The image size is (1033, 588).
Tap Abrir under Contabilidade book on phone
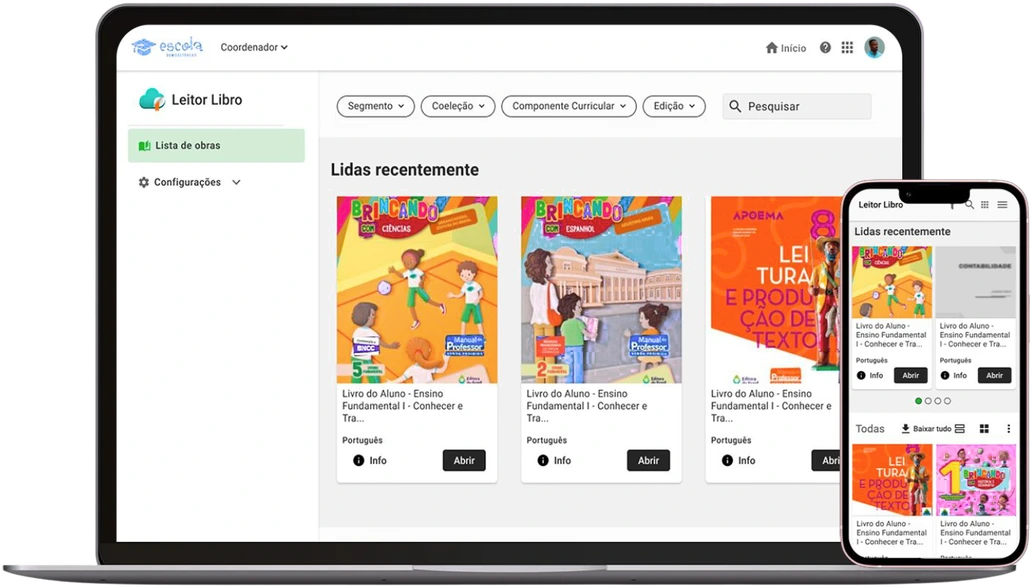[994, 375]
